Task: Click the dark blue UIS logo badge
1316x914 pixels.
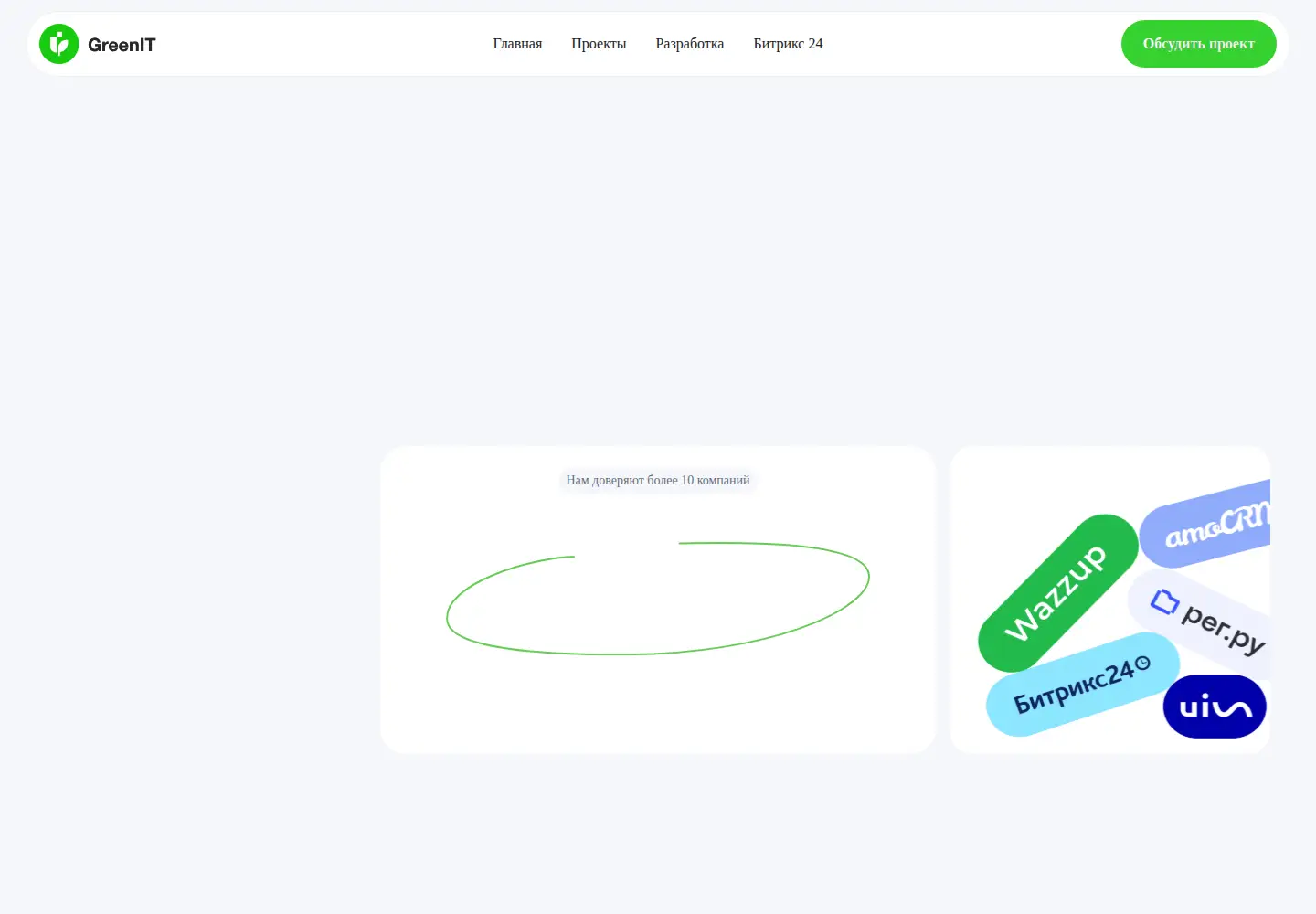Action: [1215, 707]
